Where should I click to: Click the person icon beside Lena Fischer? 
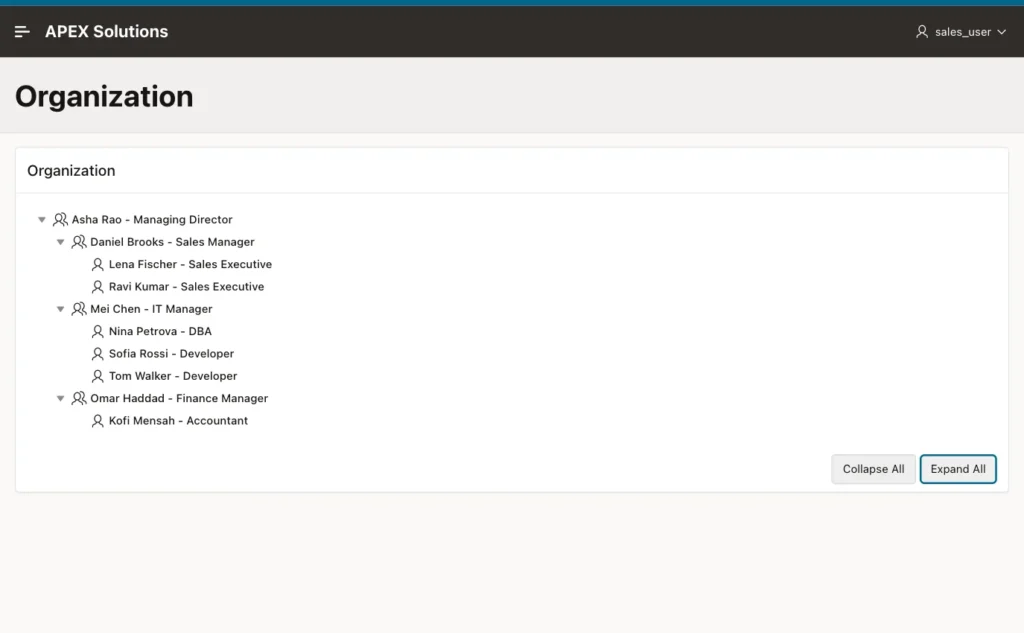97,265
